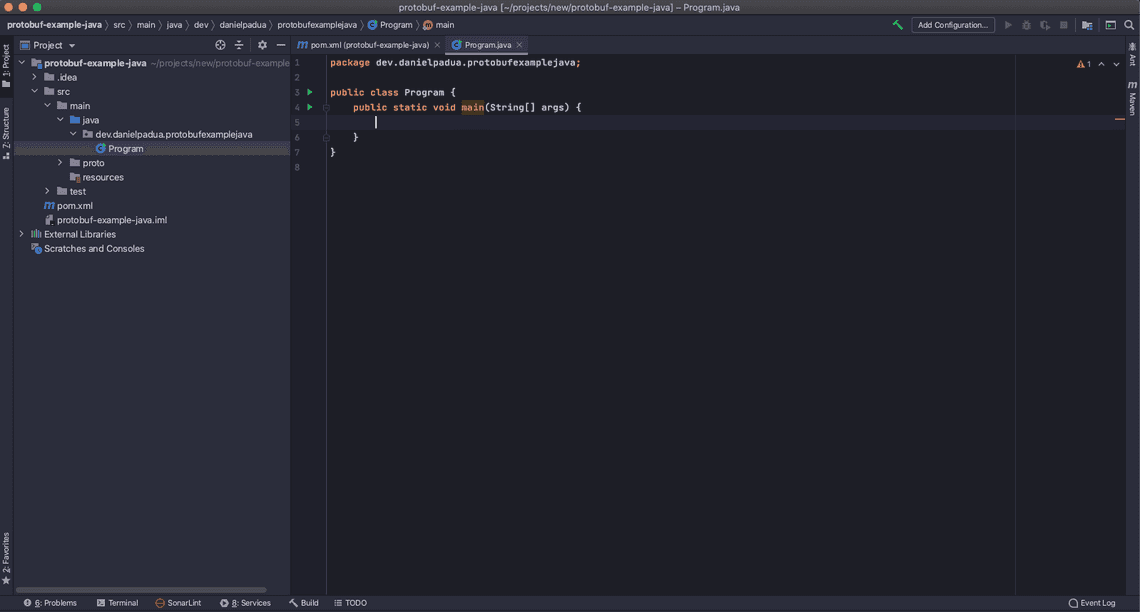This screenshot has width=1140, height=612.
Task: Open the Terminal tab at bottom
Action: (117, 603)
